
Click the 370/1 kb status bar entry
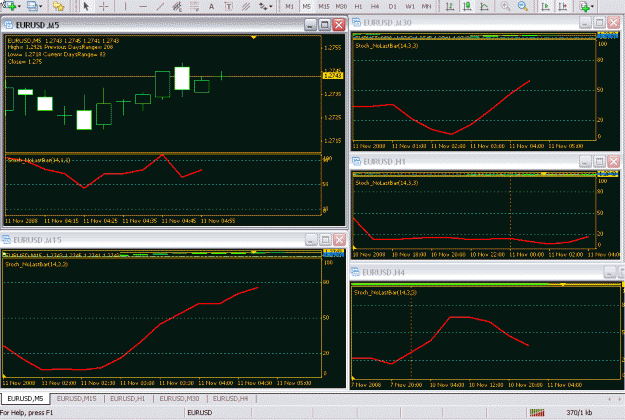579,412
